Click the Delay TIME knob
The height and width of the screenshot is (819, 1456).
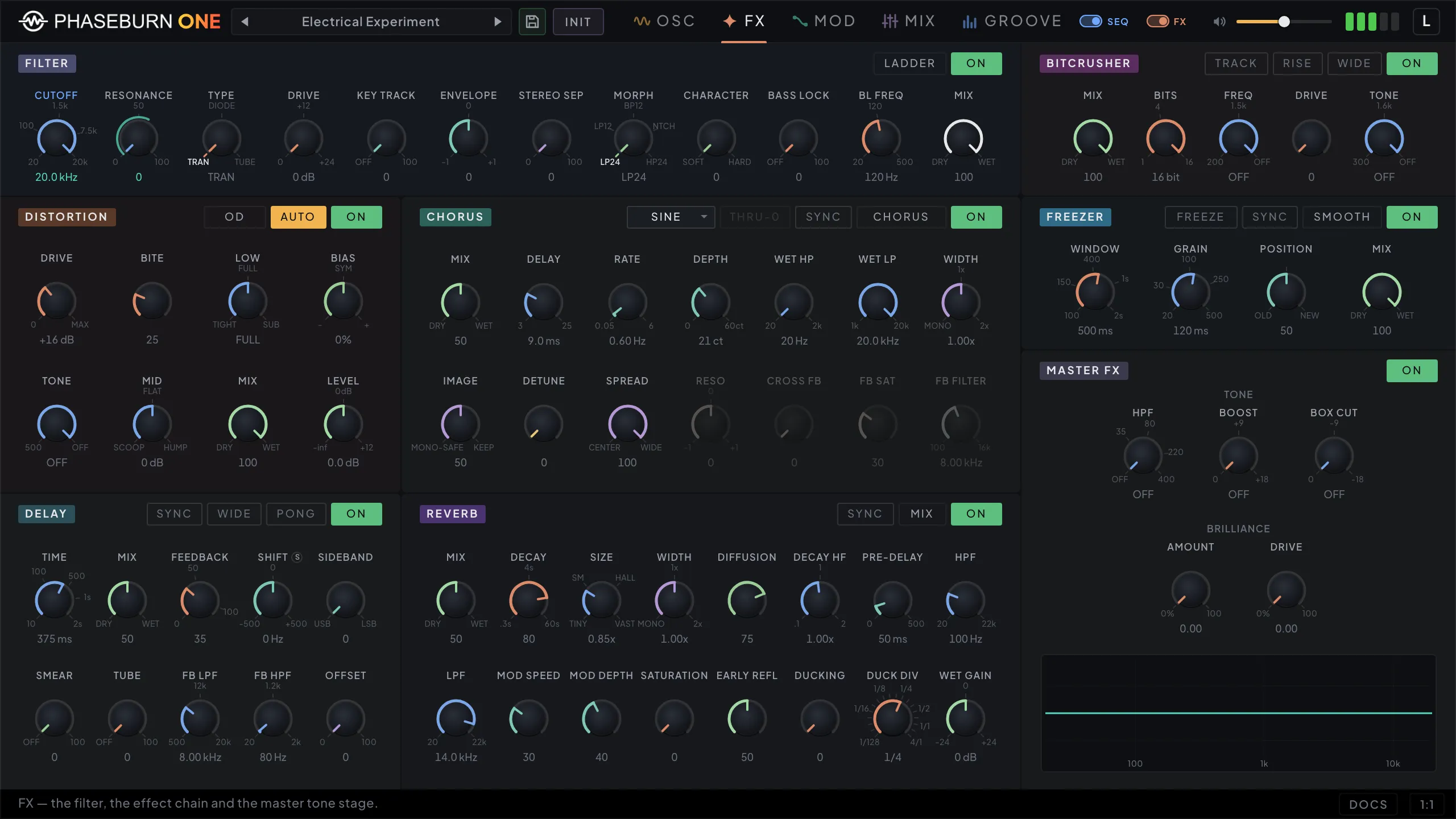click(x=54, y=600)
